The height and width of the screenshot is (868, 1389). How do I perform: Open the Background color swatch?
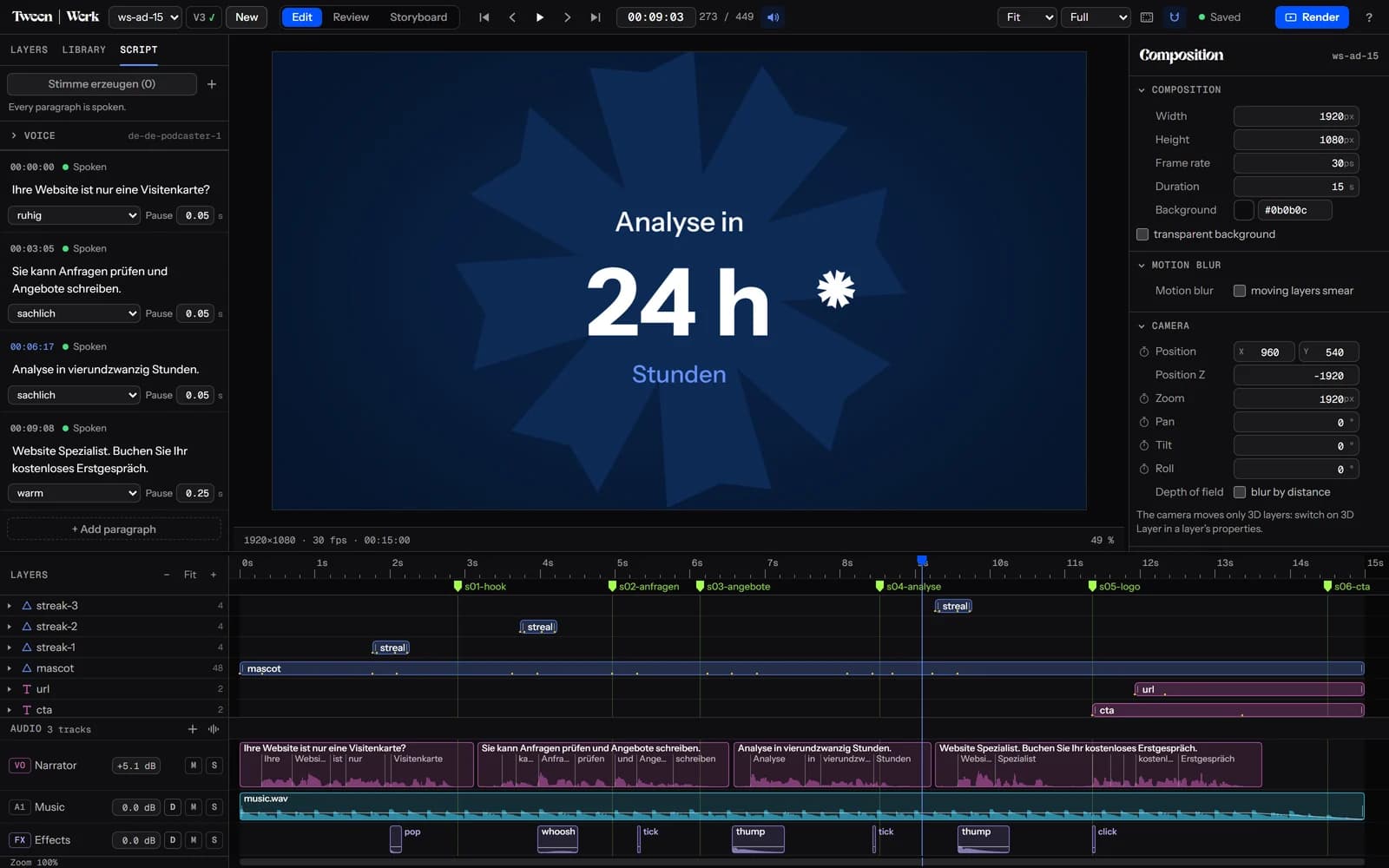(x=1244, y=210)
